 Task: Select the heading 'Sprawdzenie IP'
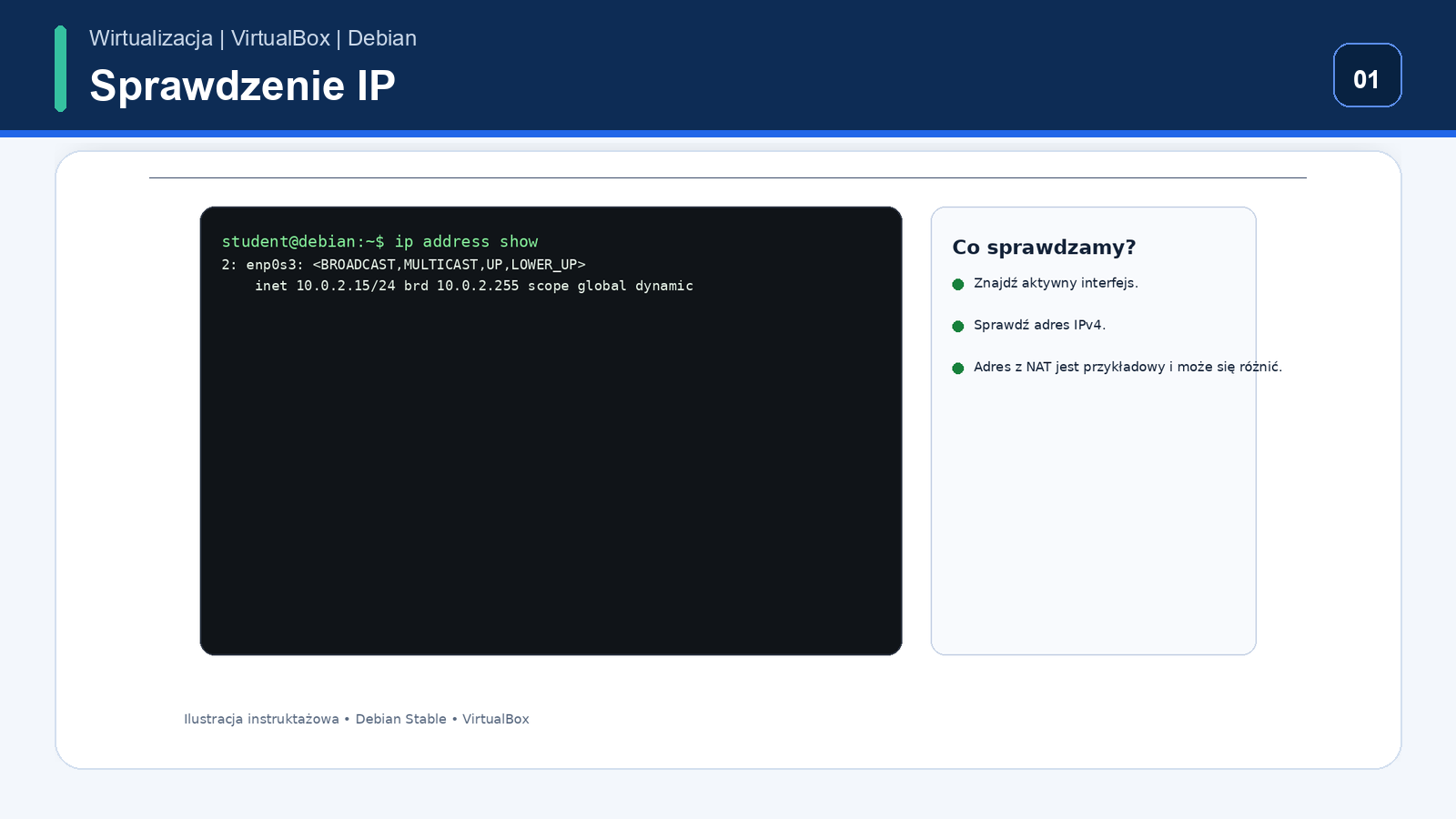(x=242, y=86)
